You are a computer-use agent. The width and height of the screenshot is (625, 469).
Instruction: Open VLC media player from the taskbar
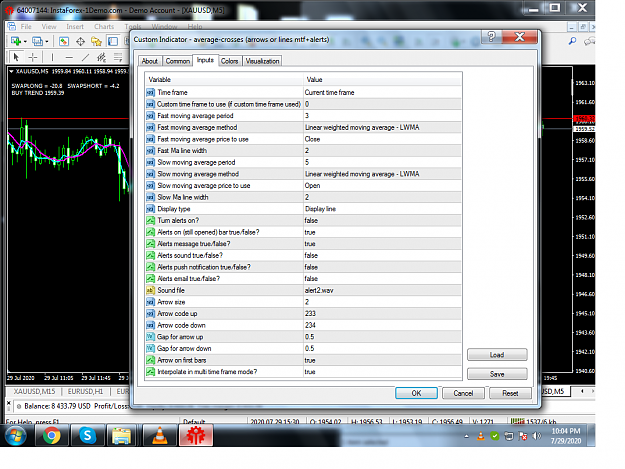pos(160,436)
